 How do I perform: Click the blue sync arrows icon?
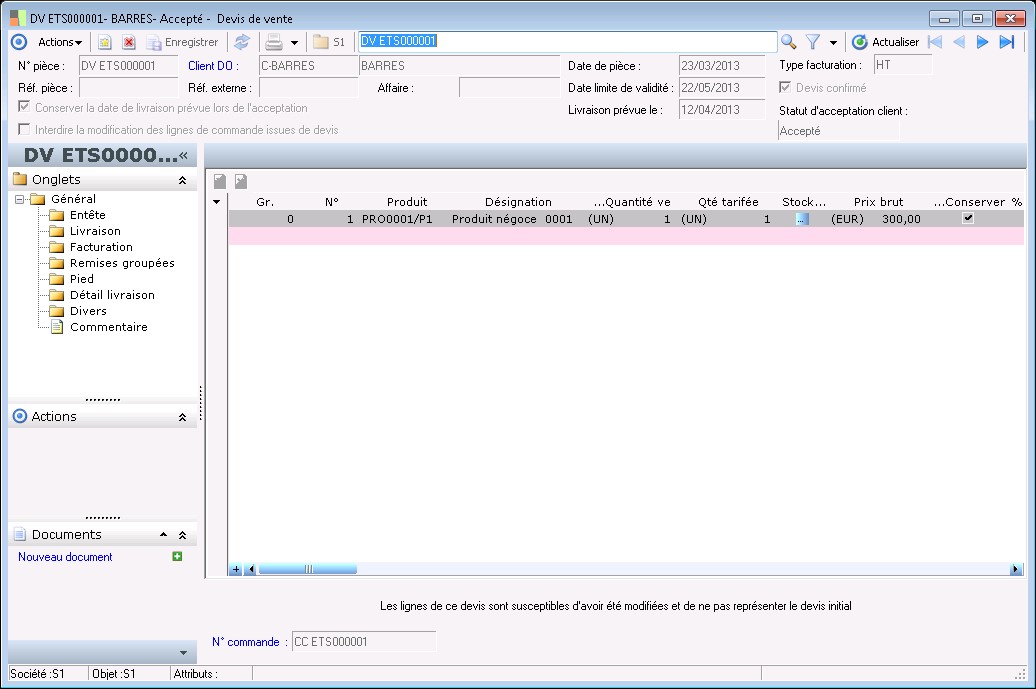click(242, 42)
